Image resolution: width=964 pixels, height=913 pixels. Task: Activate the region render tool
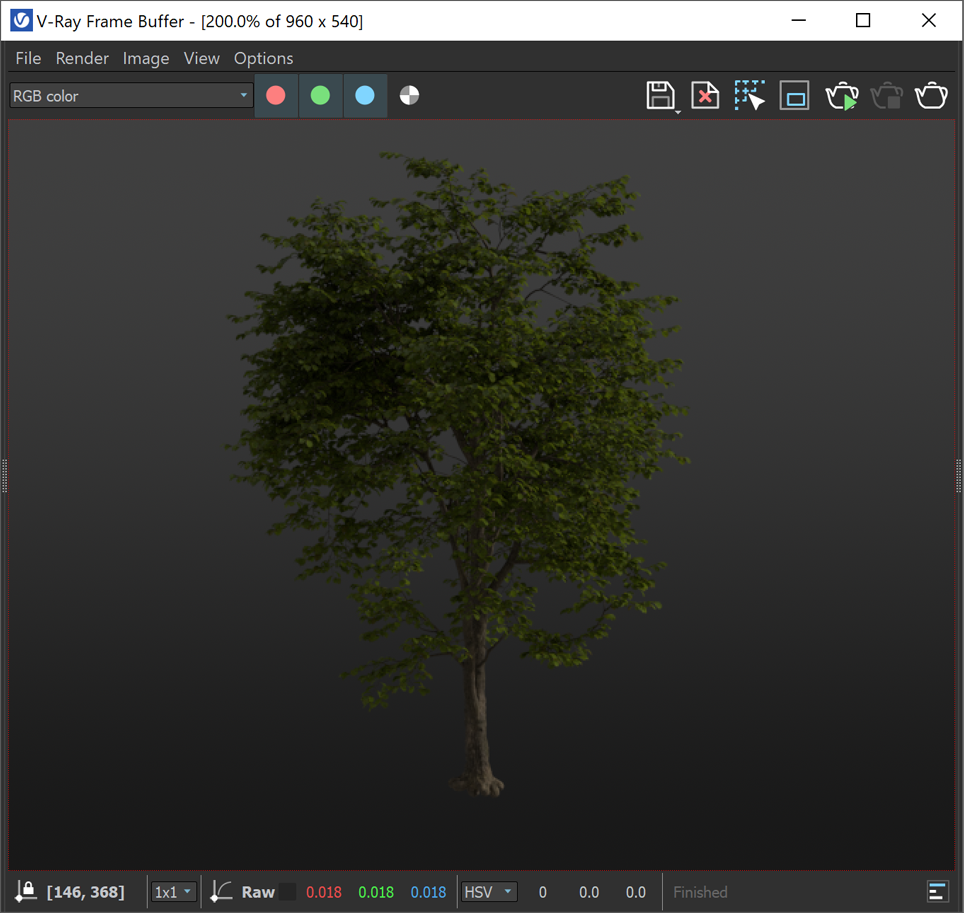click(x=749, y=96)
